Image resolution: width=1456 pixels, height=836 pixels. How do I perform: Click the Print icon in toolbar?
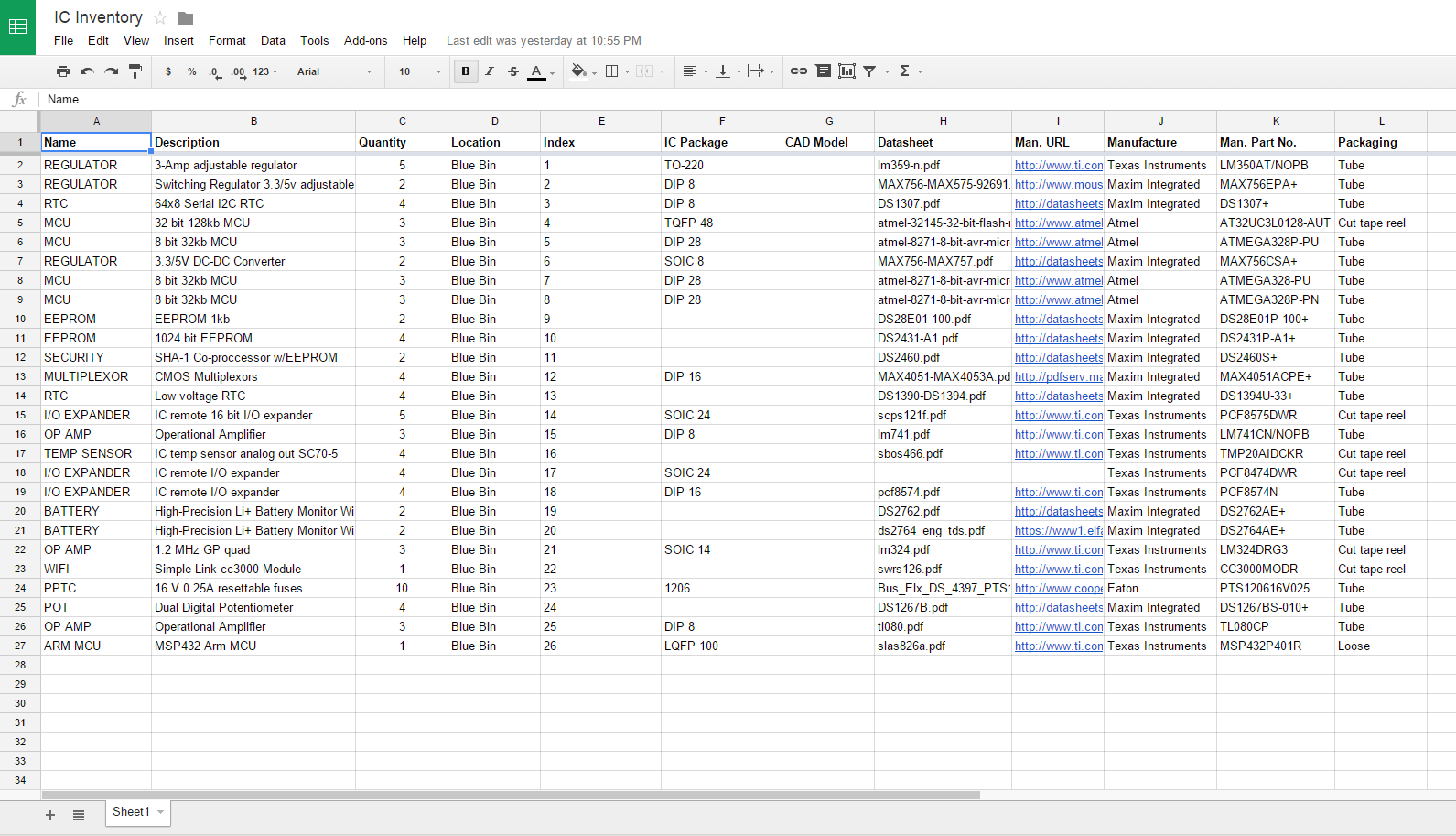[x=63, y=71]
